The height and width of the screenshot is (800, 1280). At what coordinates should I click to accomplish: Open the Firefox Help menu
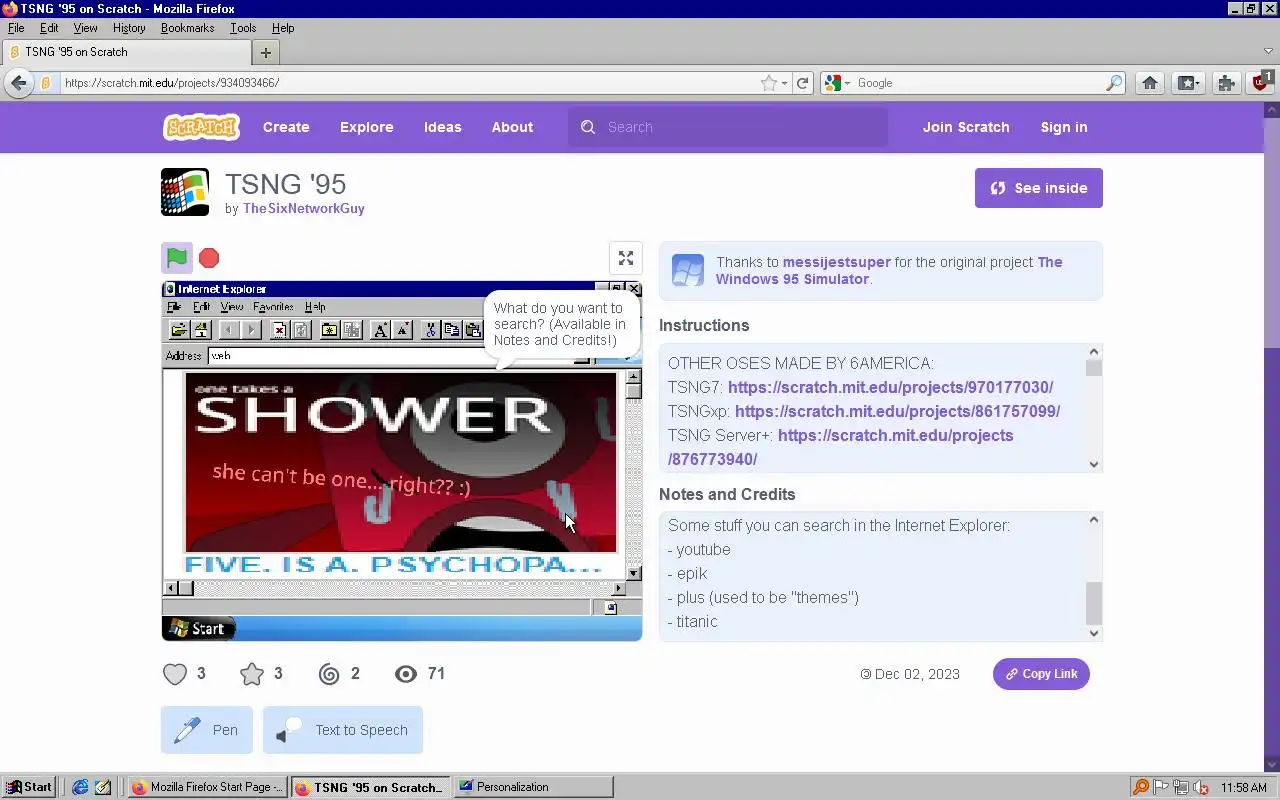click(x=283, y=28)
